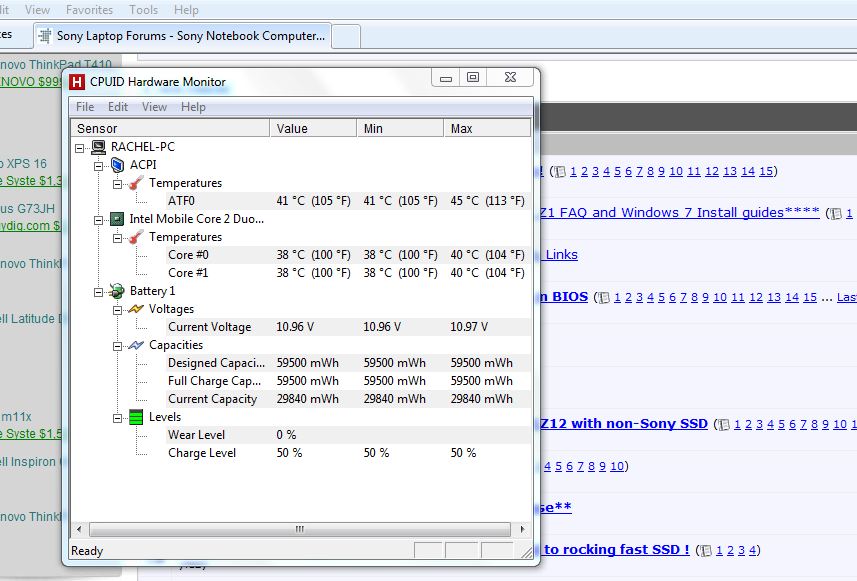This screenshot has height=581, width=857.
Task: Click the Capacities graph icon
Action: coord(136,345)
